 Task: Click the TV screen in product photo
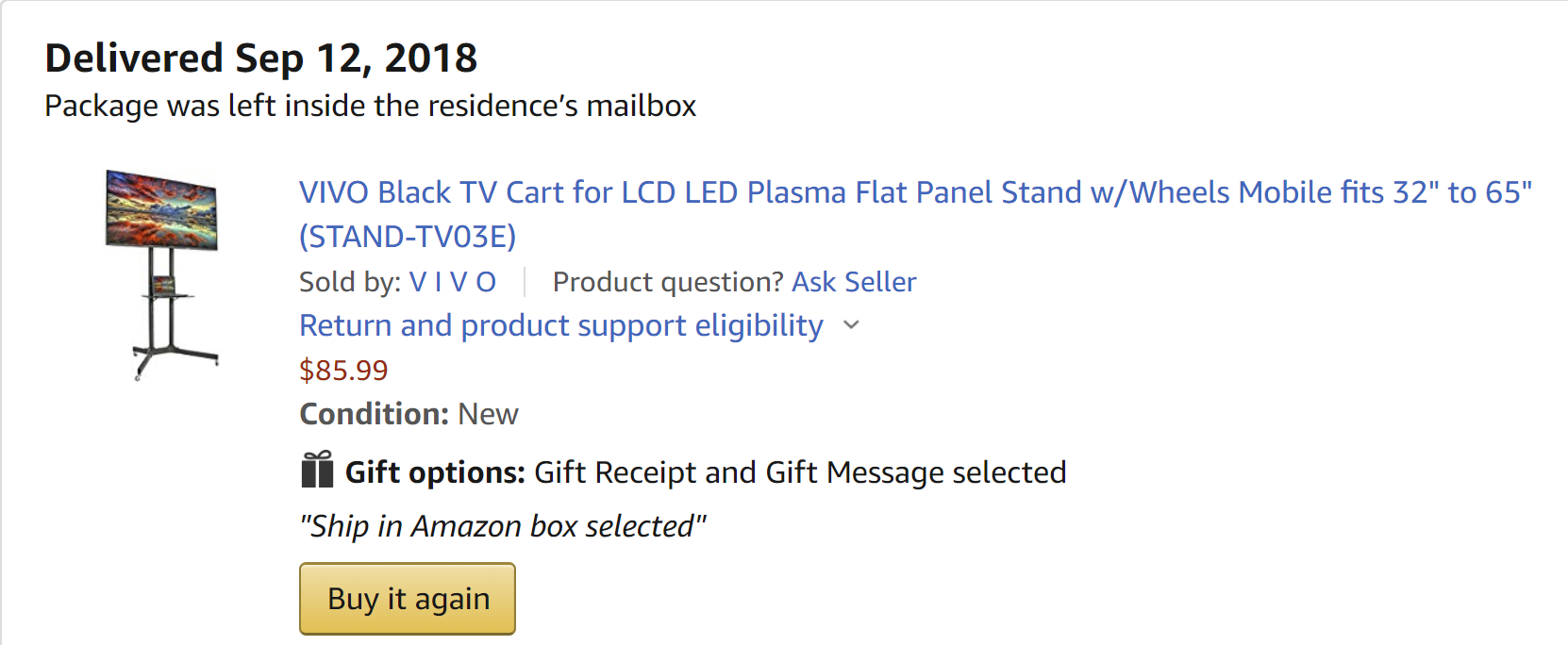[161, 210]
